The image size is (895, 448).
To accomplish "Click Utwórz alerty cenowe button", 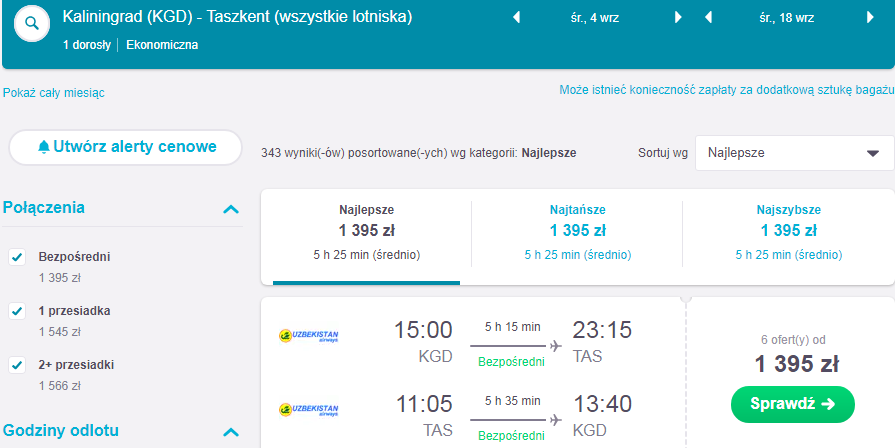I will (x=126, y=147).
